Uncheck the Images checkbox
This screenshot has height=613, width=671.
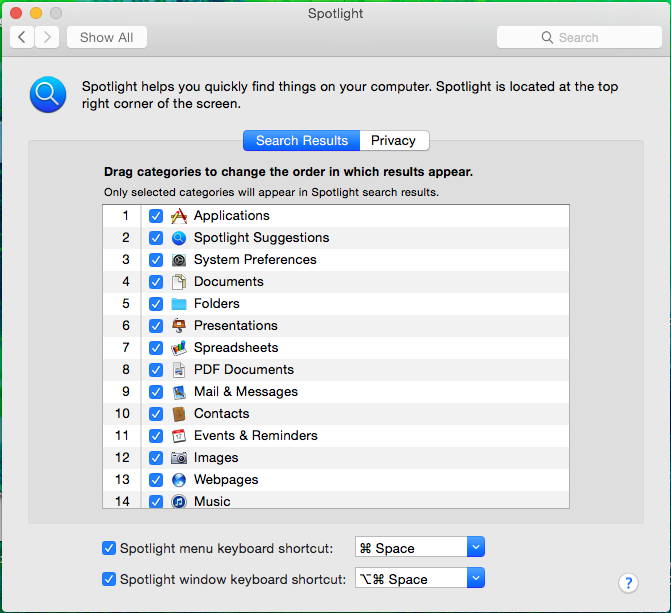click(156, 458)
